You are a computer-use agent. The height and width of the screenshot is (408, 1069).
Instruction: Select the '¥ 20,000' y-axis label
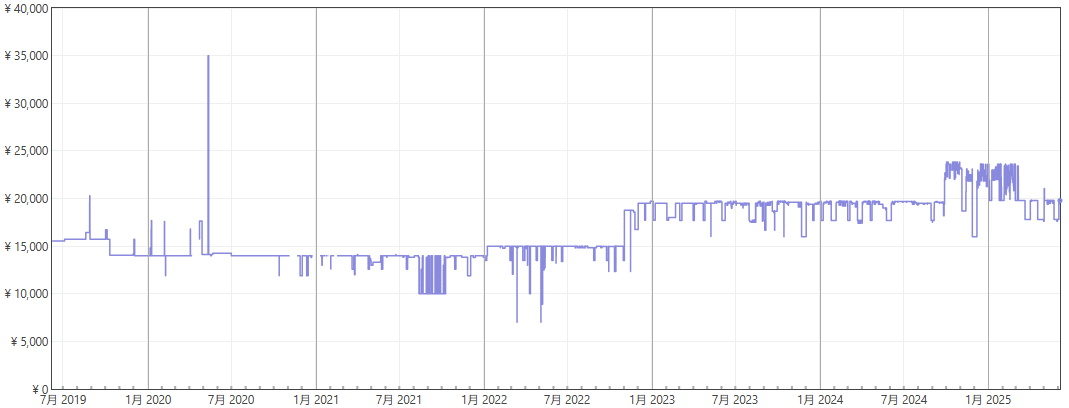[x=26, y=199]
